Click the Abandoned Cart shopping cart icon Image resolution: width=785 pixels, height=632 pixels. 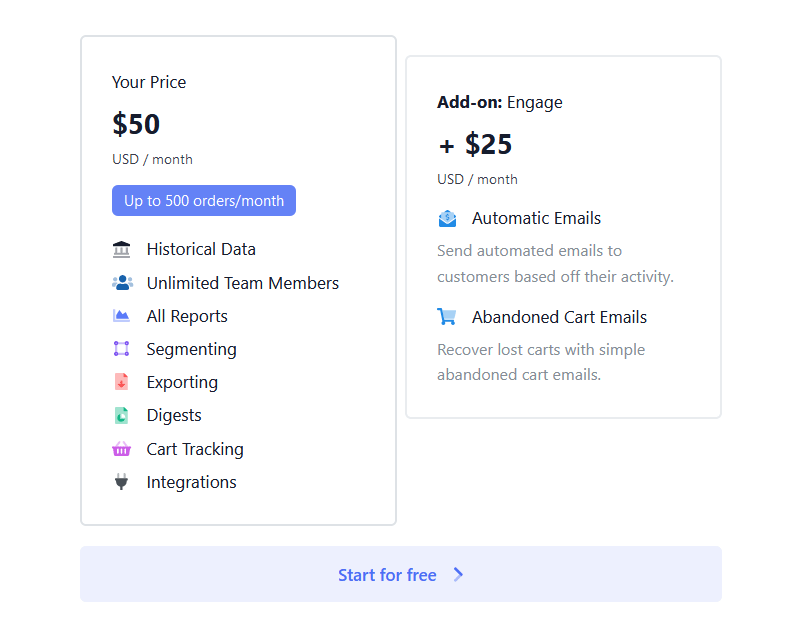(447, 317)
